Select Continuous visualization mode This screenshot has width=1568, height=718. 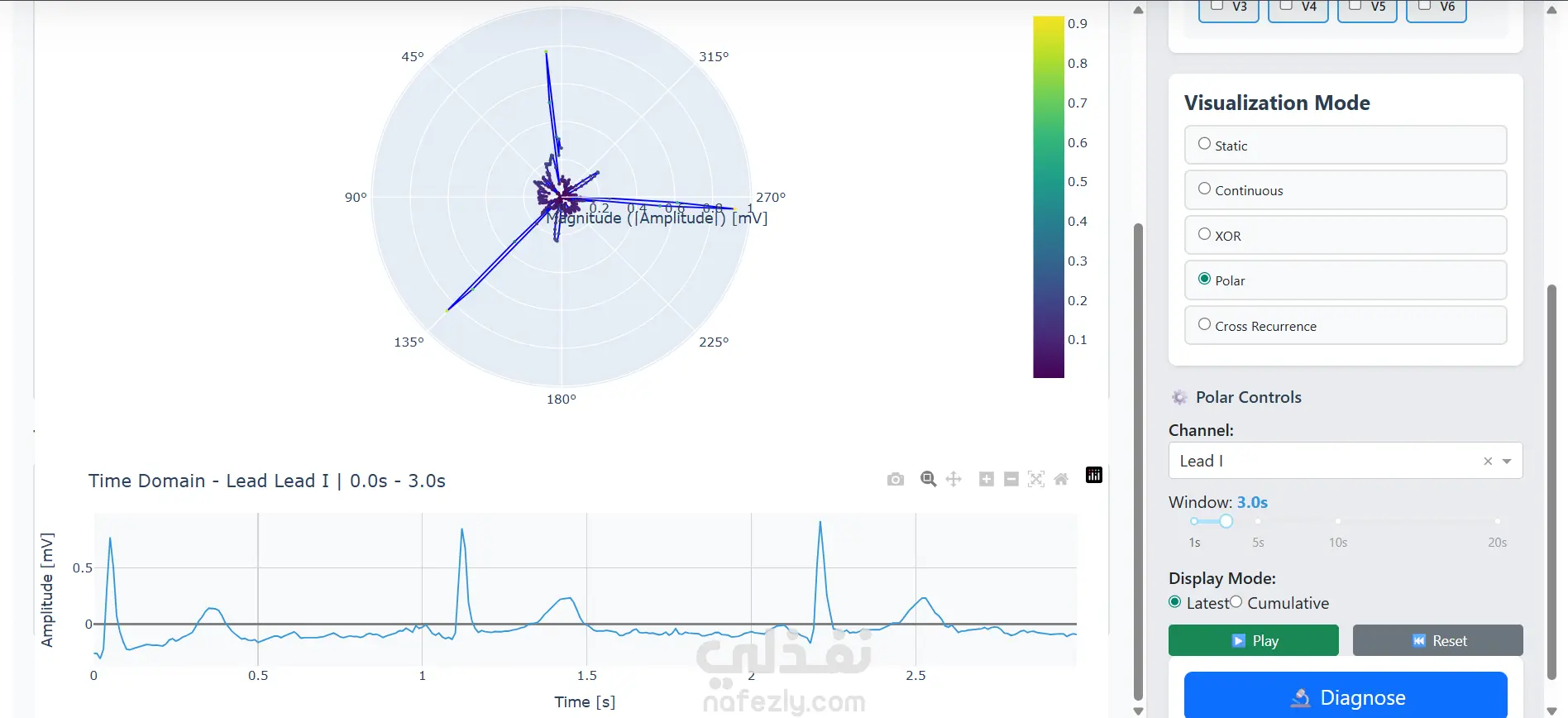pos(1346,189)
